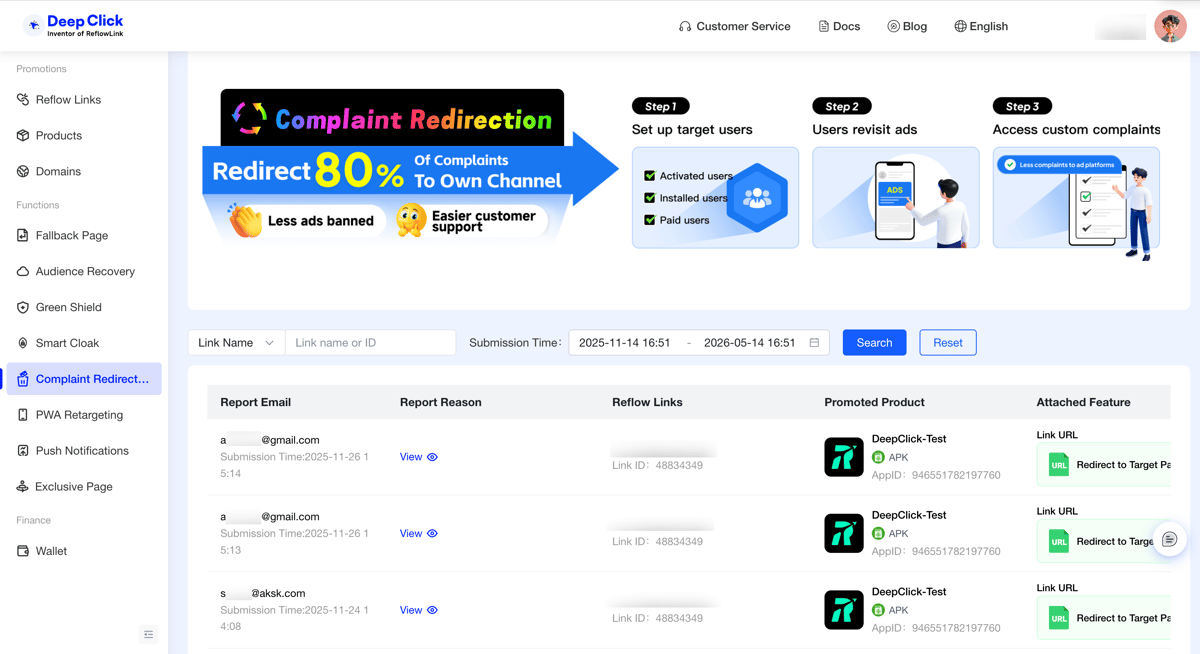The width and height of the screenshot is (1200, 654).
Task: Click the Products cube icon
Action: tap(23, 136)
